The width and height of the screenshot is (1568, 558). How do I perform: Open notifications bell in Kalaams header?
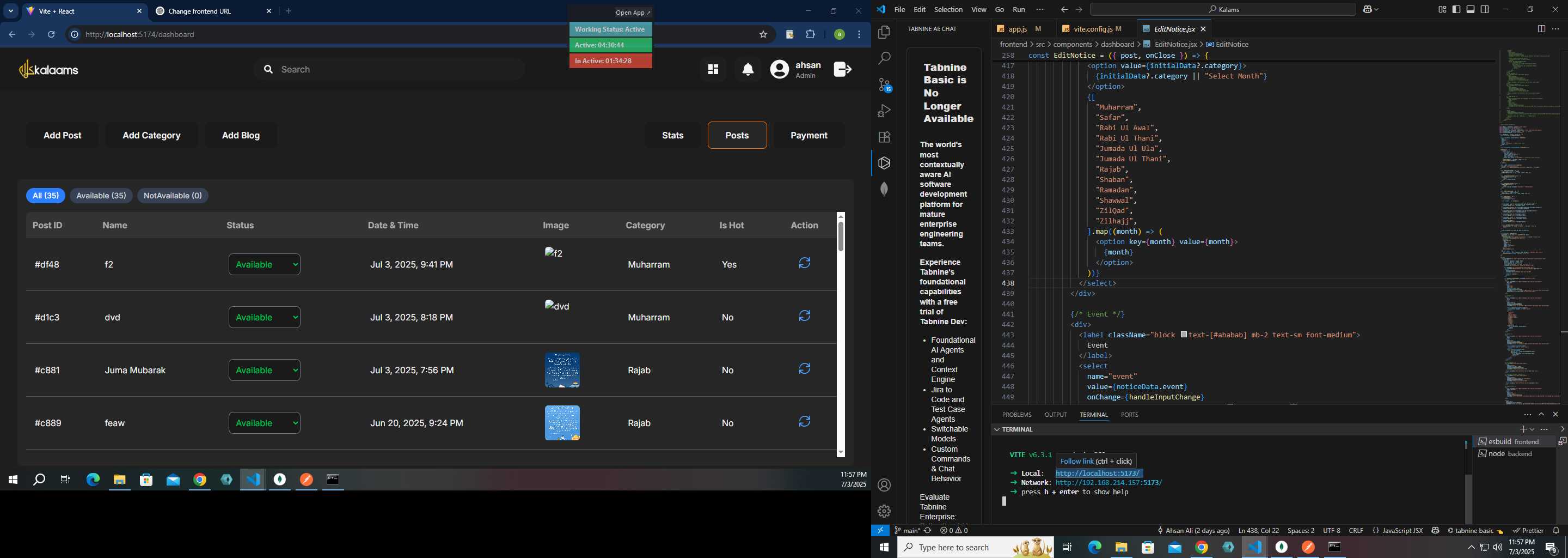748,70
